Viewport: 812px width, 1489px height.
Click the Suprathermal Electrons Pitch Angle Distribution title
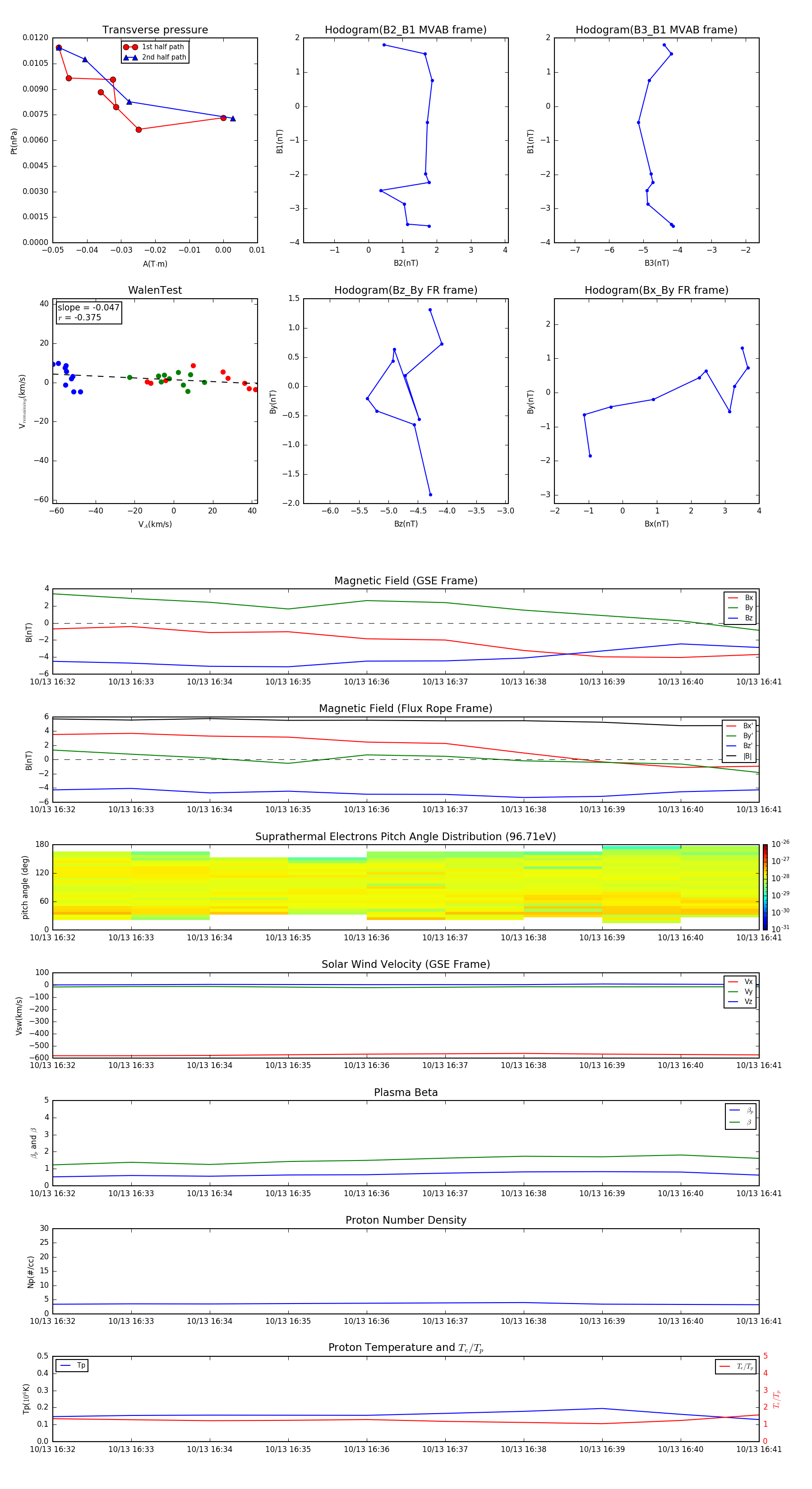[406, 837]
